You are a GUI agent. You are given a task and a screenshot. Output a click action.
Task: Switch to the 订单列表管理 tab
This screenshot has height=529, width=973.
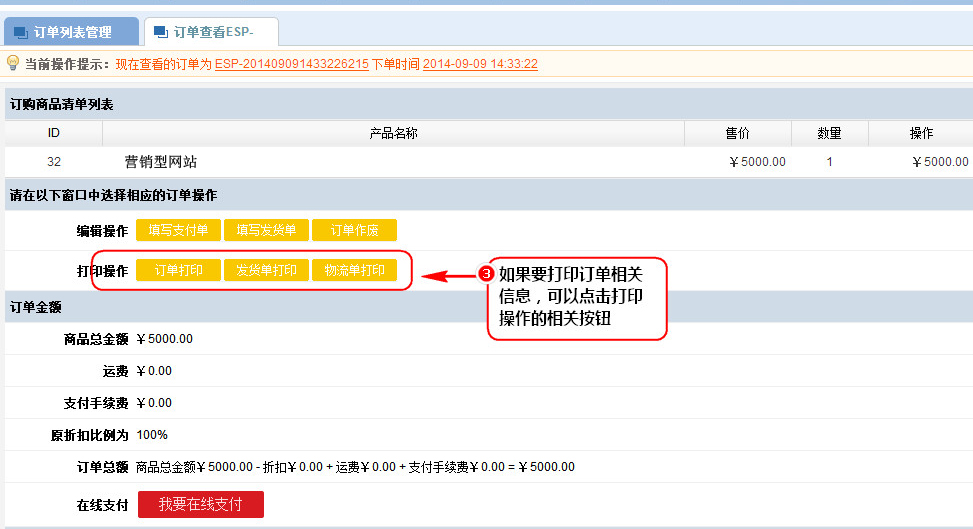pyautogui.click(x=72, y=33)
